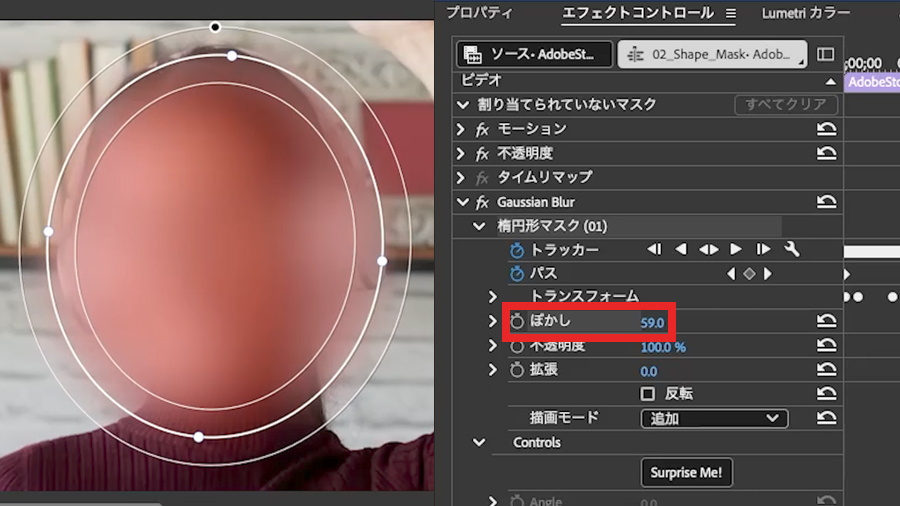Expand the トランスフォーム group
Screen dimensions: 900x506
point(492,297)
